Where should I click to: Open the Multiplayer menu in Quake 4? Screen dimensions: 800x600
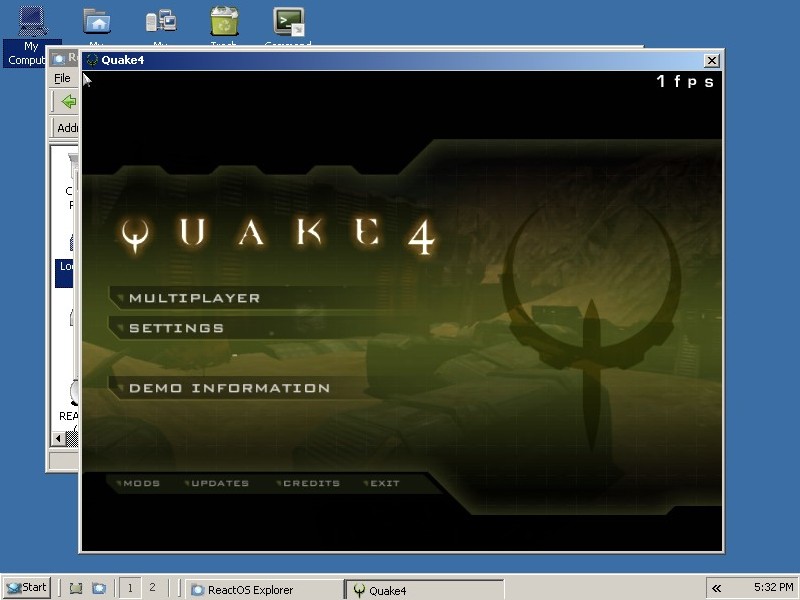[194, 298]
